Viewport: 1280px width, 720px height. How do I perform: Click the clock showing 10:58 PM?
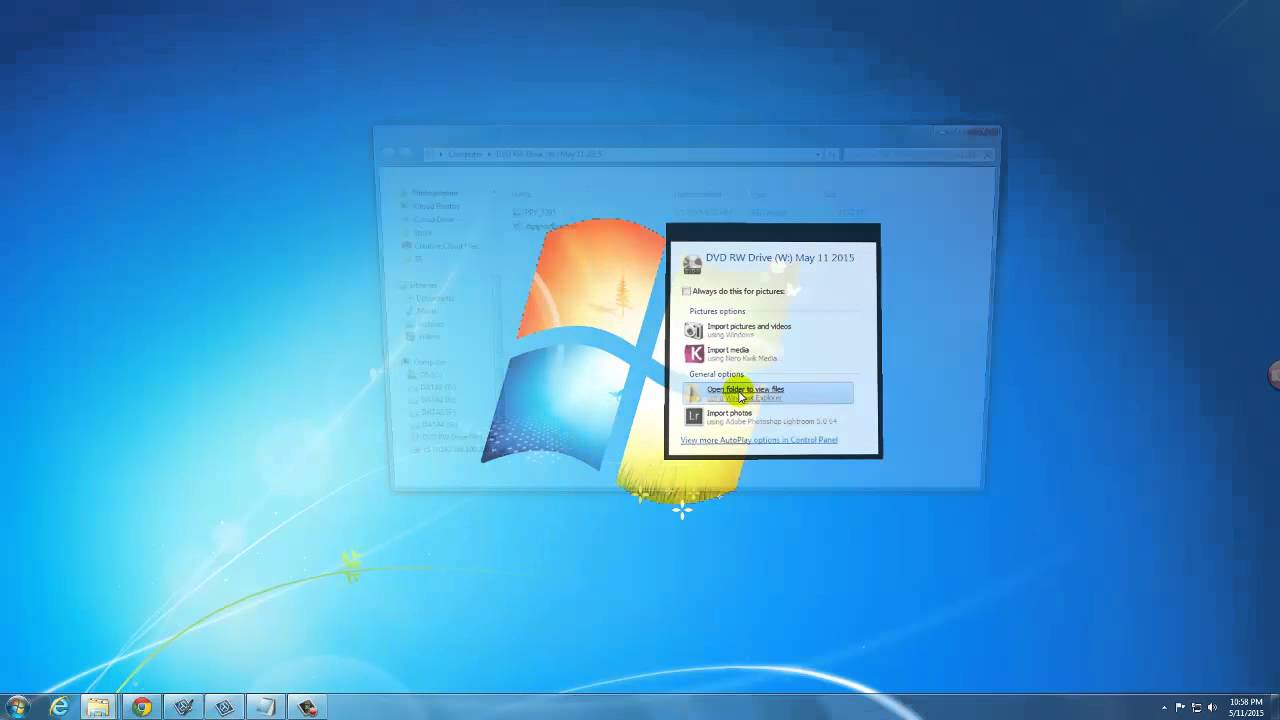pos(1246,707)
